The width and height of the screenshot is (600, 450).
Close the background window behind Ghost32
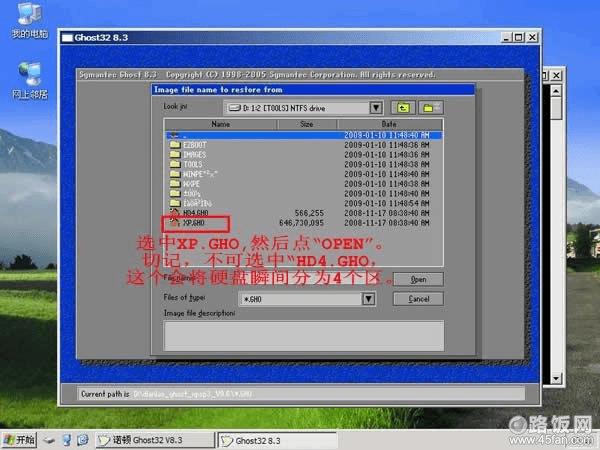tap(556, 75)
